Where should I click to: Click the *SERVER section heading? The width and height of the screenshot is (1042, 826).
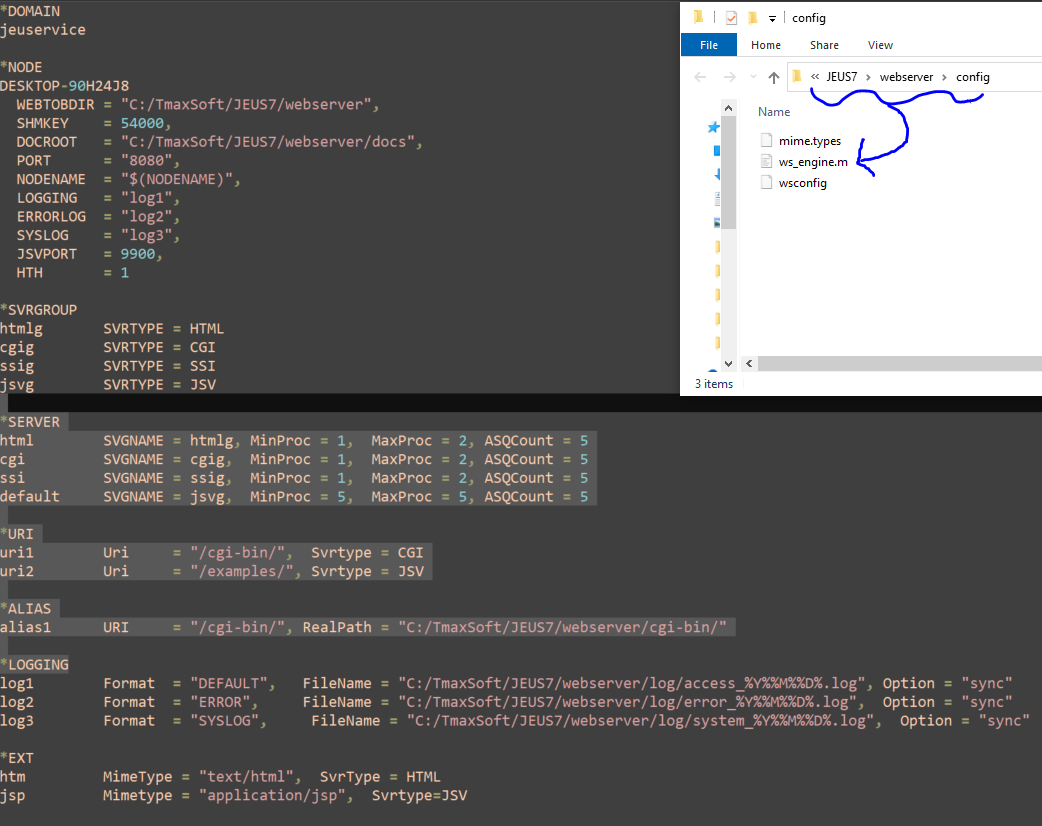click(x=30, y=422)
